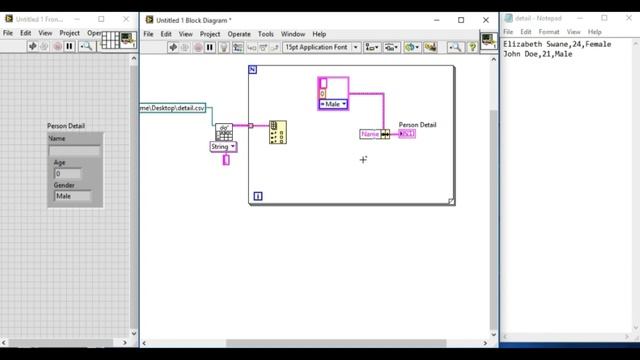Click the Search magnifier in Front Panel

point(86,46)
